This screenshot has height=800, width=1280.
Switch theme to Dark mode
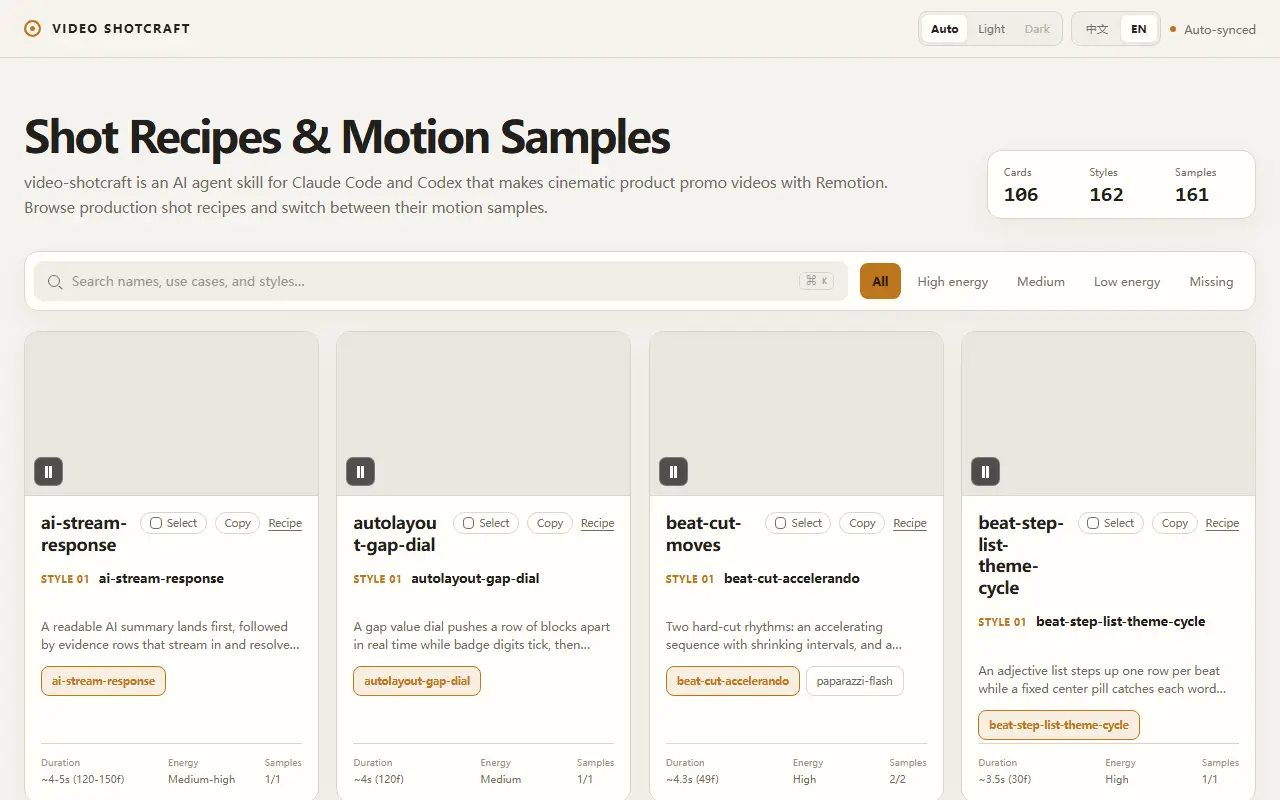tap(1037, 29)
